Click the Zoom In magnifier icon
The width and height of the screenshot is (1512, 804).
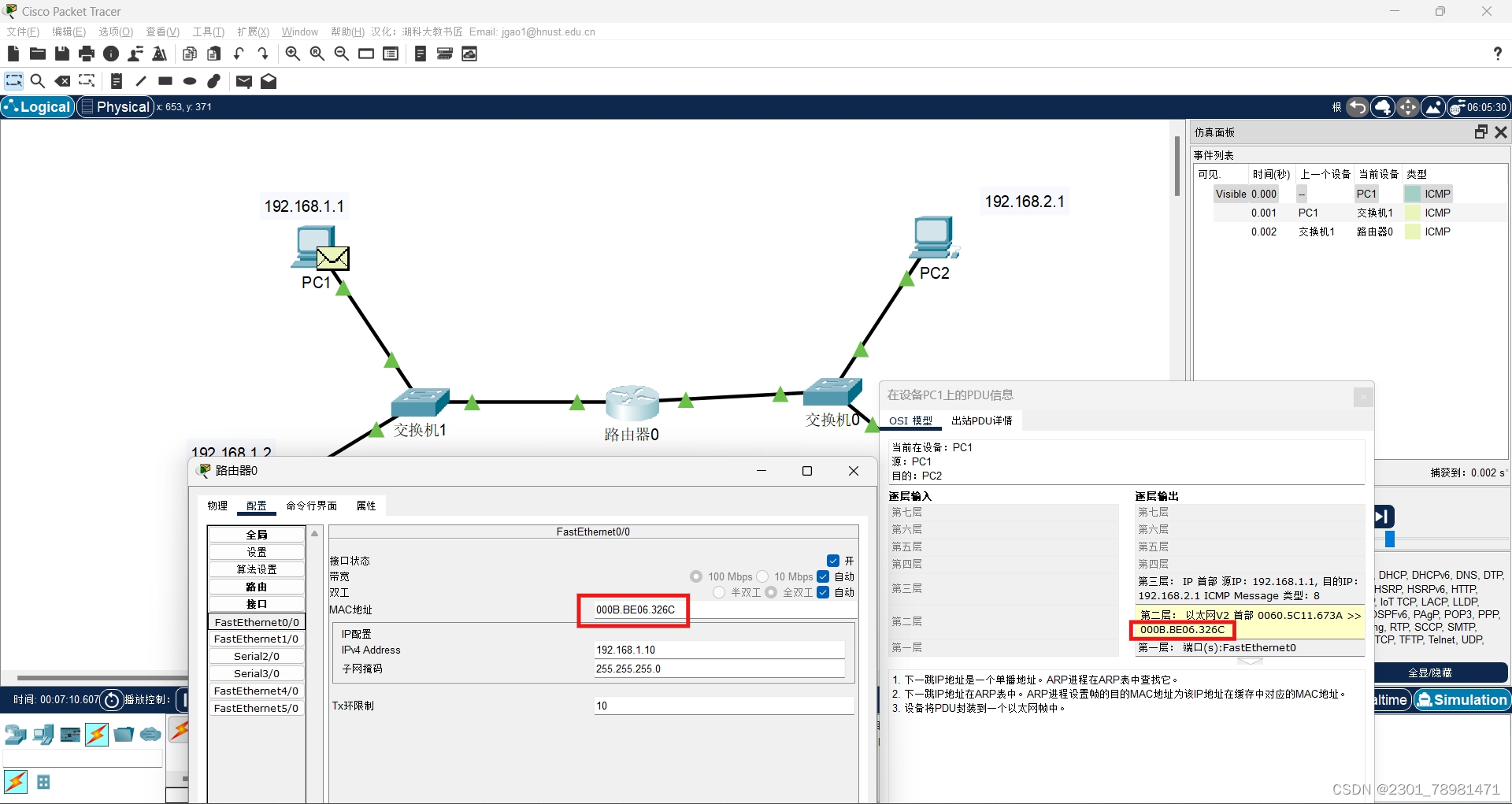point(293,54)
